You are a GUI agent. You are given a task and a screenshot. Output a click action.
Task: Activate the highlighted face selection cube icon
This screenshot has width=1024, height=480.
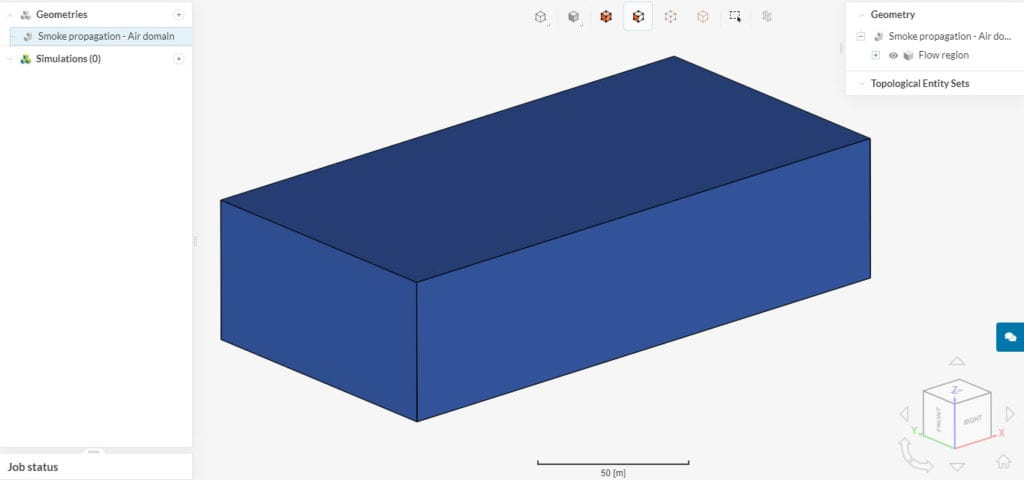(x=638, y=17)
